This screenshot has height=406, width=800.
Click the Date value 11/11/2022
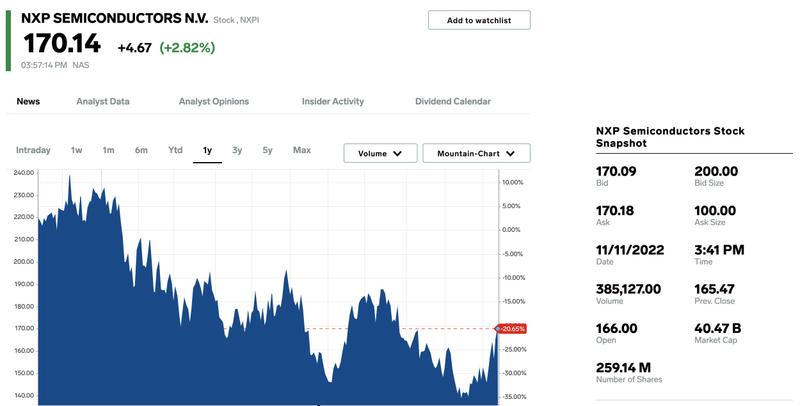pyautogui.click(x=630, y=250)
